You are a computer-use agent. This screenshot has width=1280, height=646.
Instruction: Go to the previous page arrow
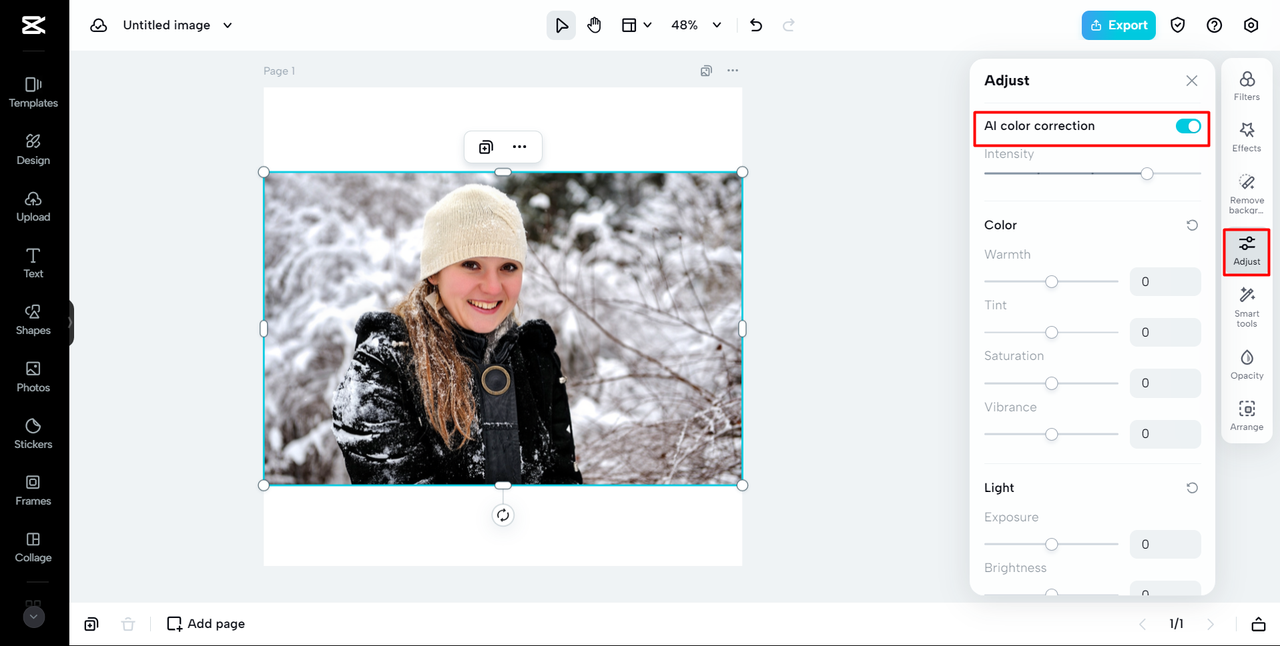[1143, 624]
